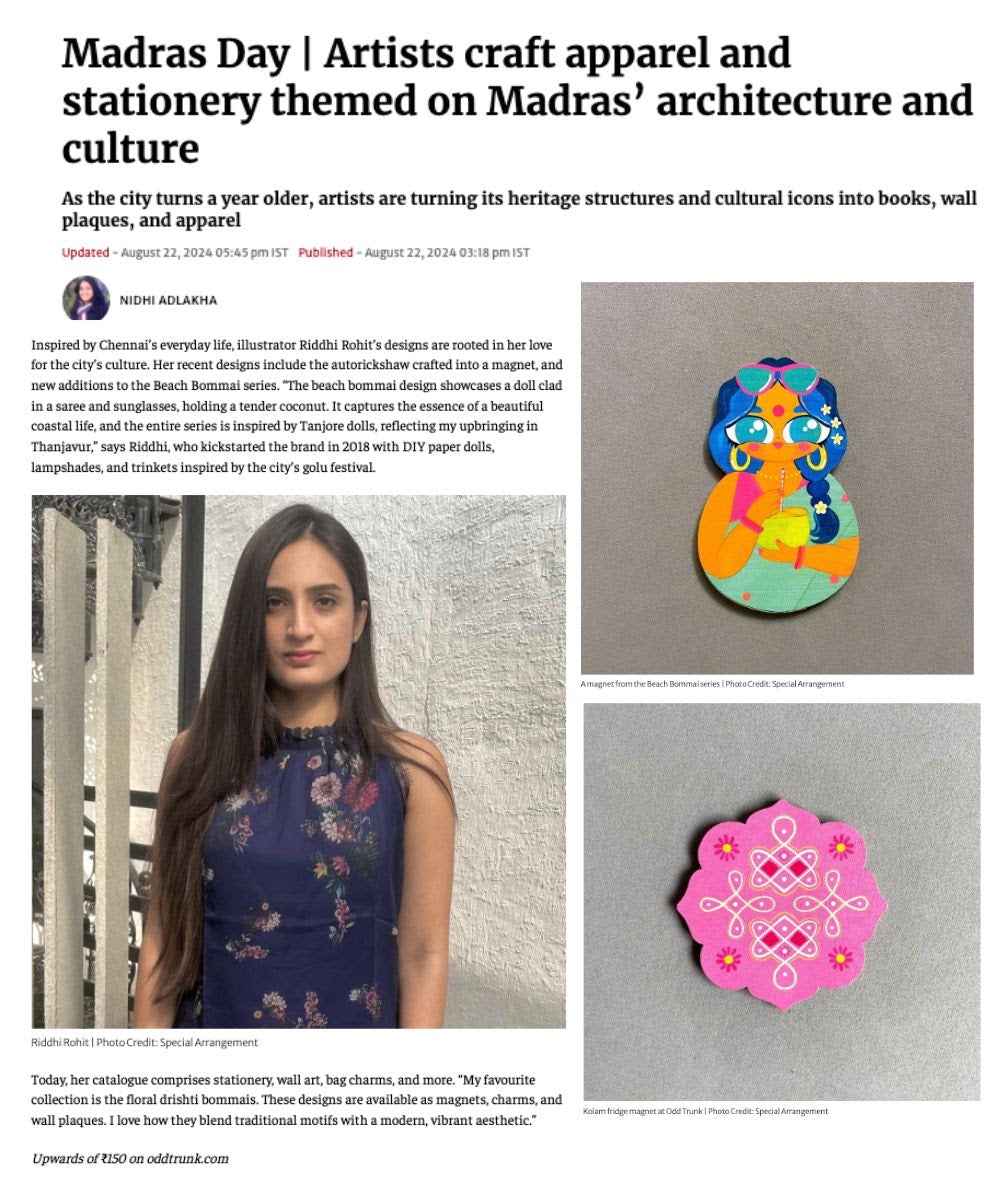
Task: Click the oddtrunk.com price line
Action: click(130, 1158)
